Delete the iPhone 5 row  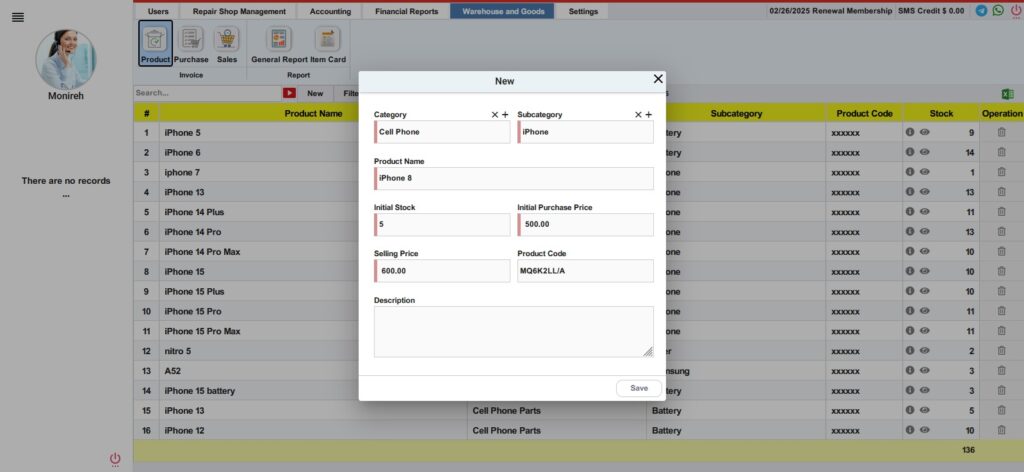pos(1001,133)
